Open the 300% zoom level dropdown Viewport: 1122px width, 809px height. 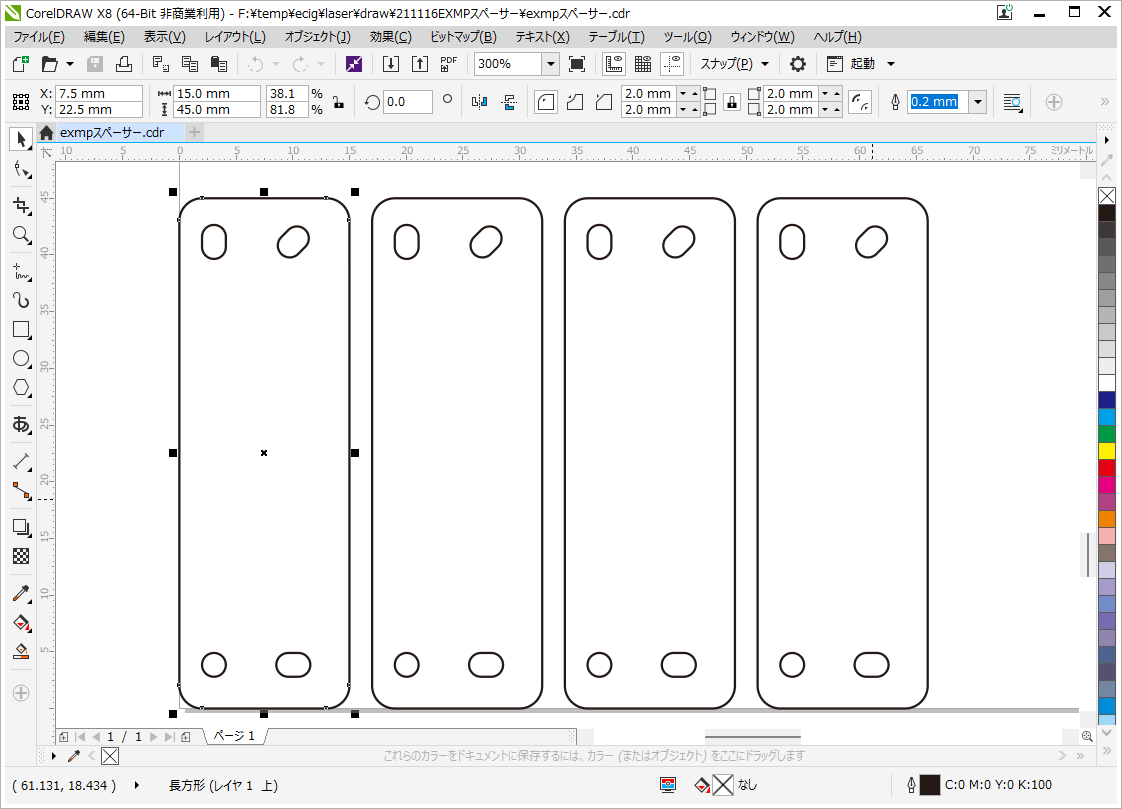[550, 64]
